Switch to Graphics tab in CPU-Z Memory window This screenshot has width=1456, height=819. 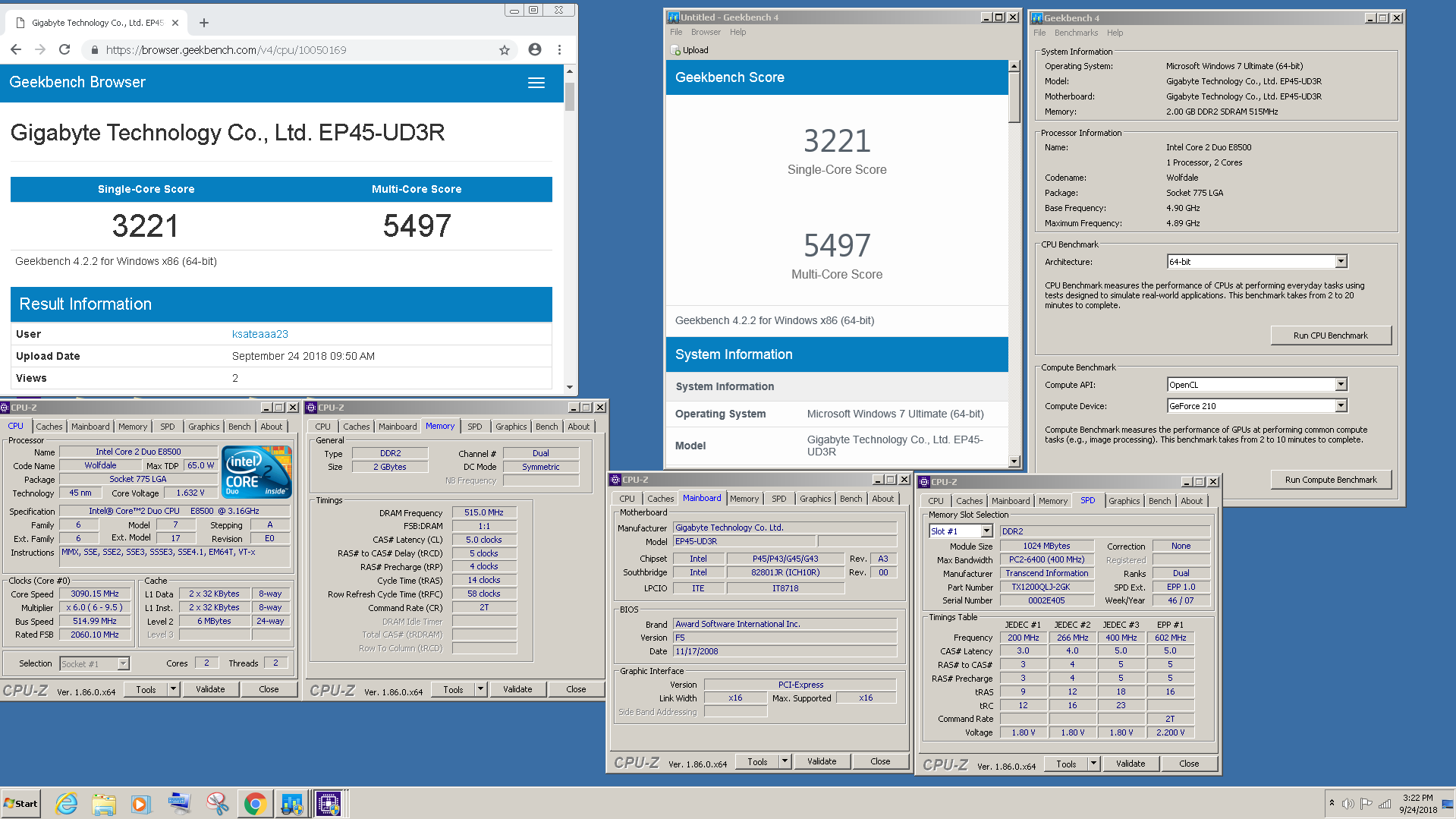511,427
